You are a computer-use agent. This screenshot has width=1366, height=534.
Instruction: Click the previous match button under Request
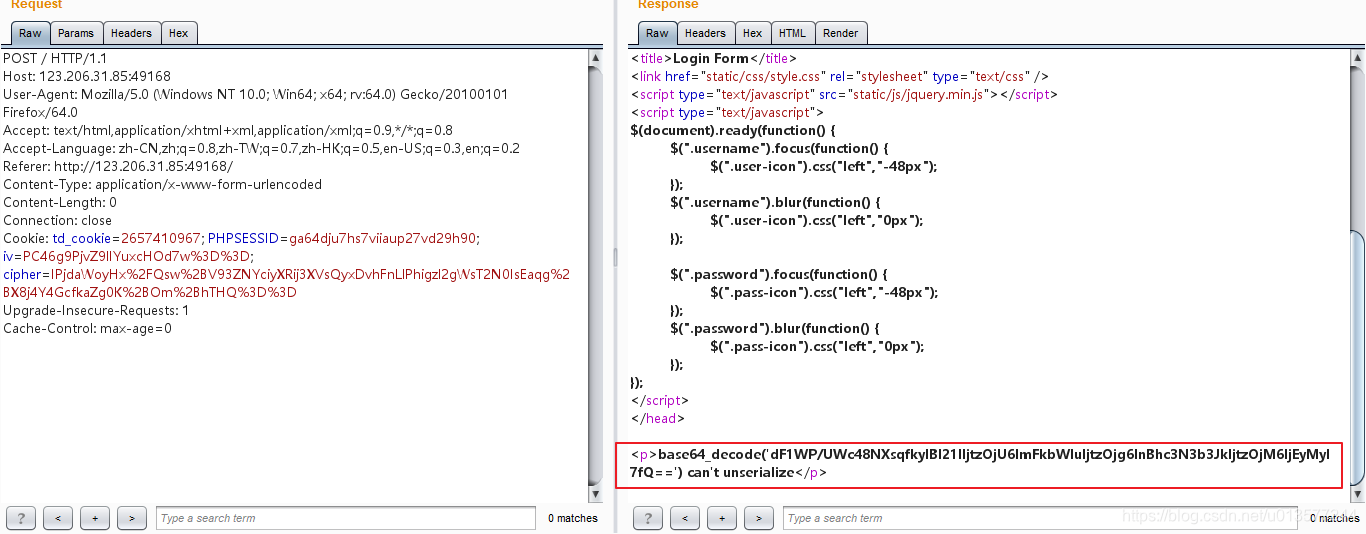point(59,518)
